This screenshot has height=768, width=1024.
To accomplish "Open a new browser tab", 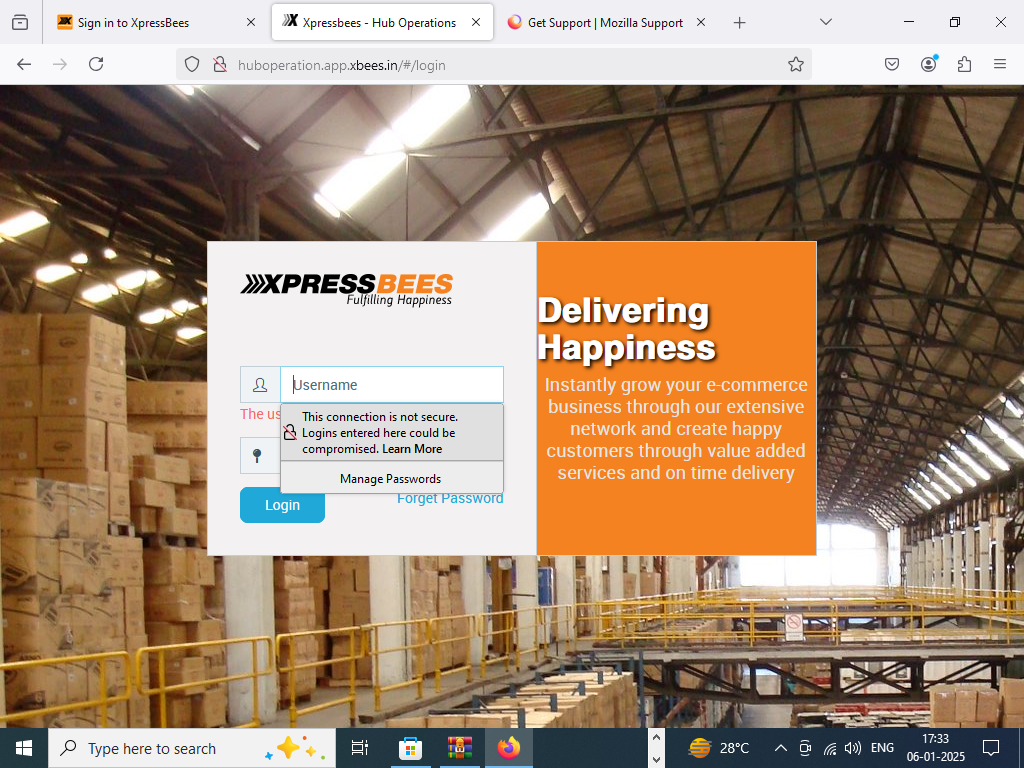I will pos(739,23).
